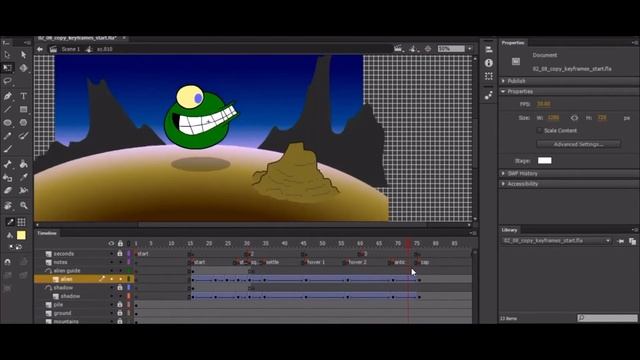Click the Snap to Objects magnet icon
This screenshot has height=360, width=640.
coord(7,262)
